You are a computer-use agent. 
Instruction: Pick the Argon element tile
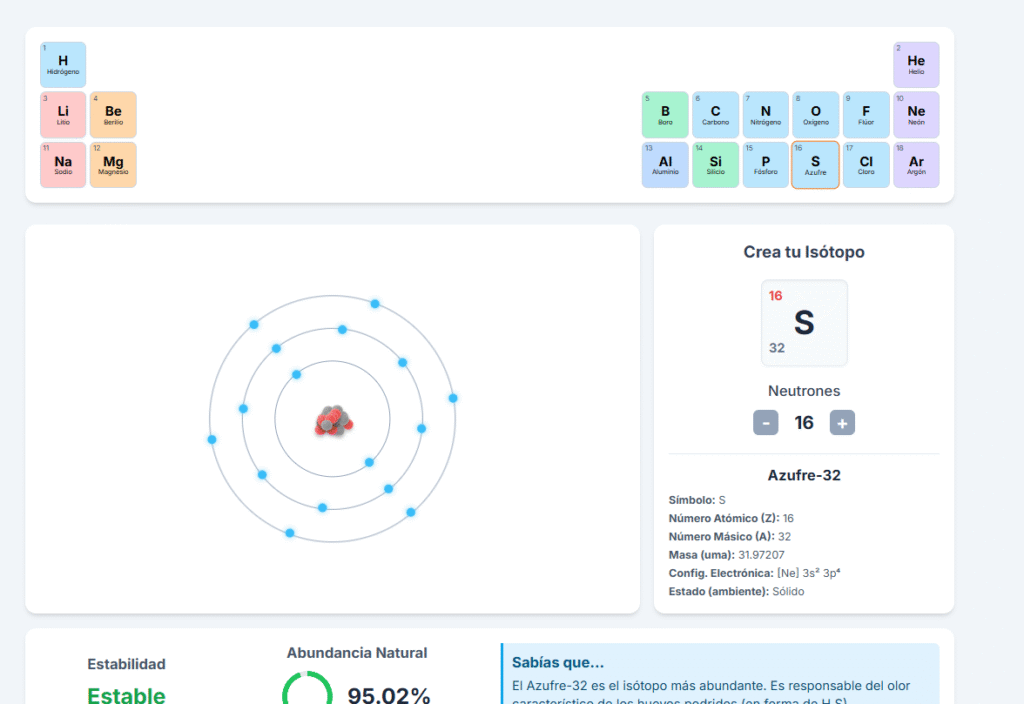pyautogui.click(x=916, y=165)
